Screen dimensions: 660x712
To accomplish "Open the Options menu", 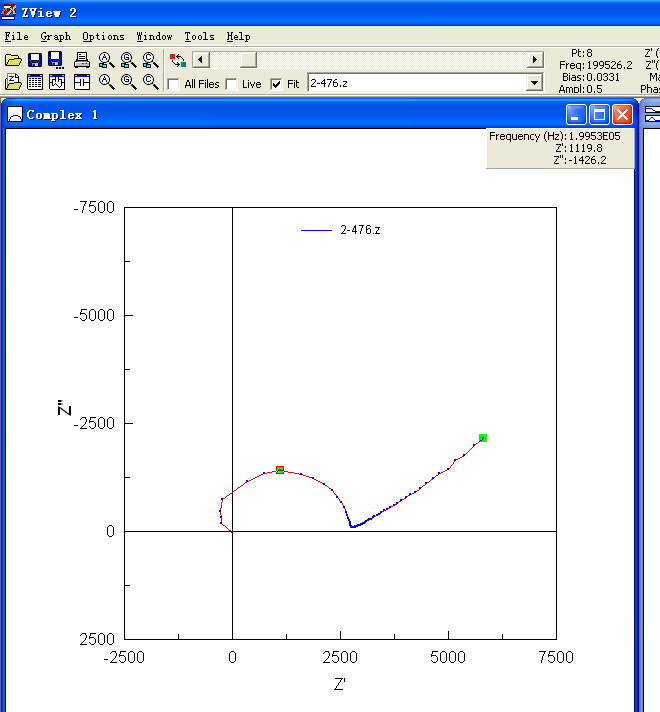I will point(103,36).
